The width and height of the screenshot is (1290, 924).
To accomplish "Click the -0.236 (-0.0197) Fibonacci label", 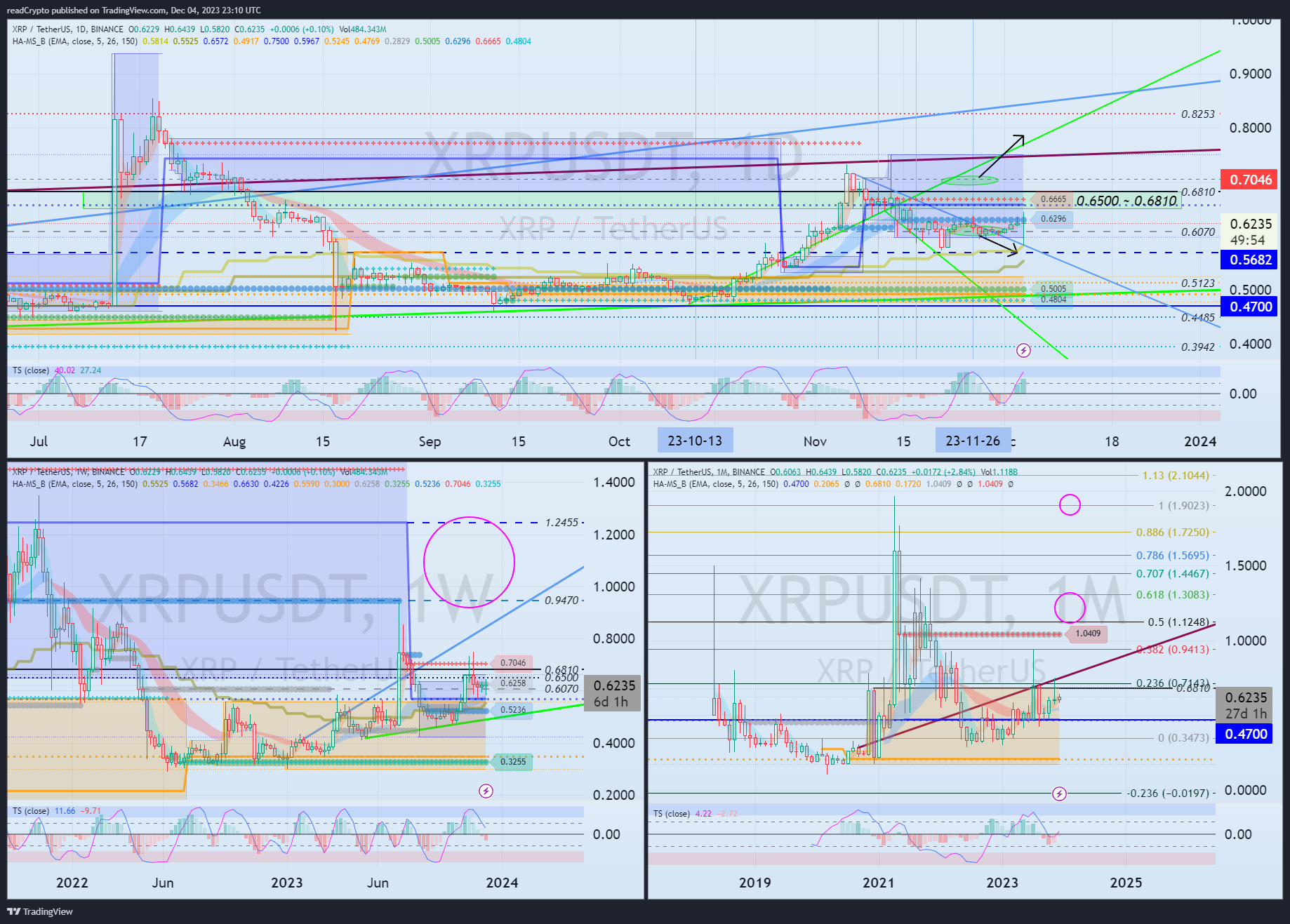I will [1169, 794].
